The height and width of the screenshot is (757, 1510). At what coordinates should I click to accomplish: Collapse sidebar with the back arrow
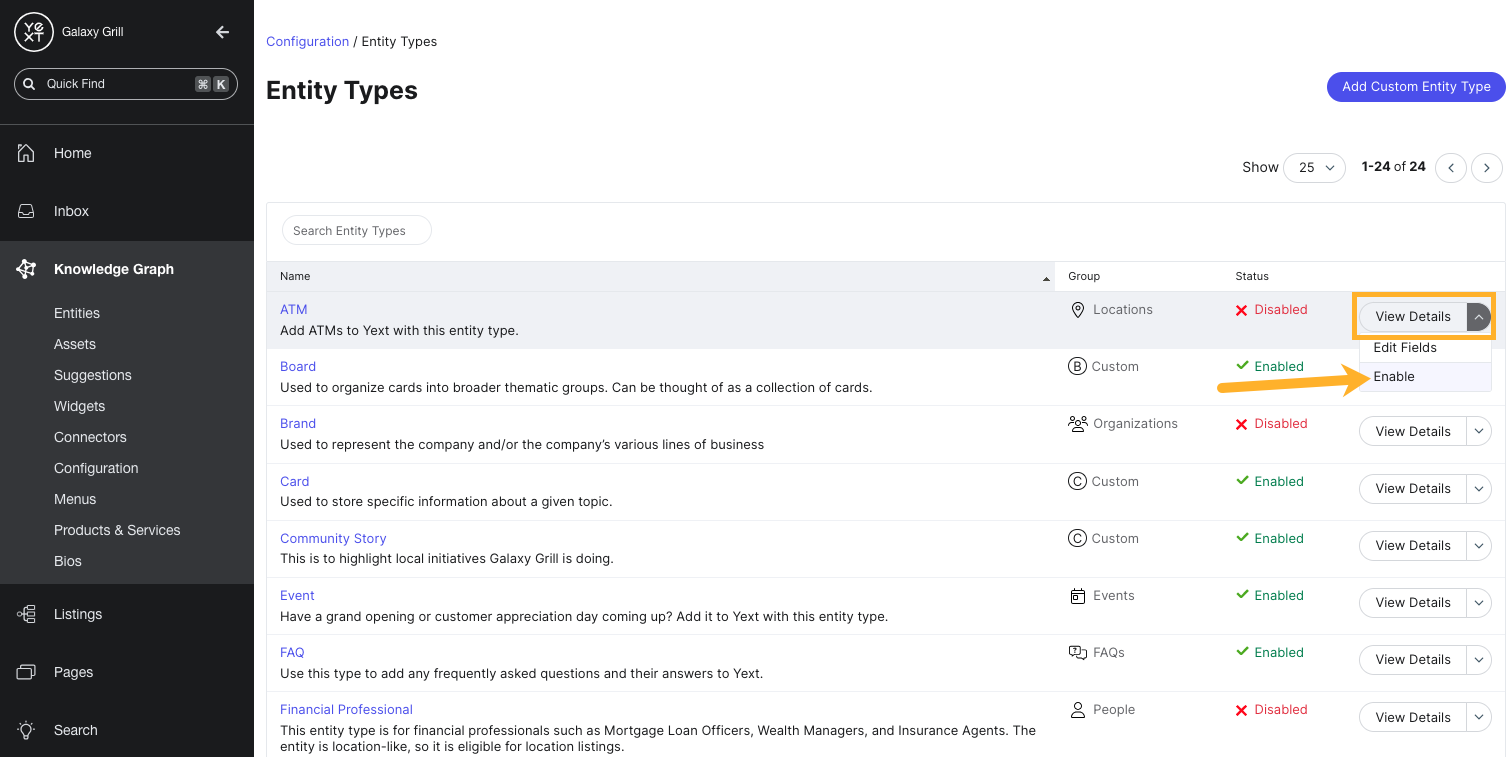(x=222, y=32)
